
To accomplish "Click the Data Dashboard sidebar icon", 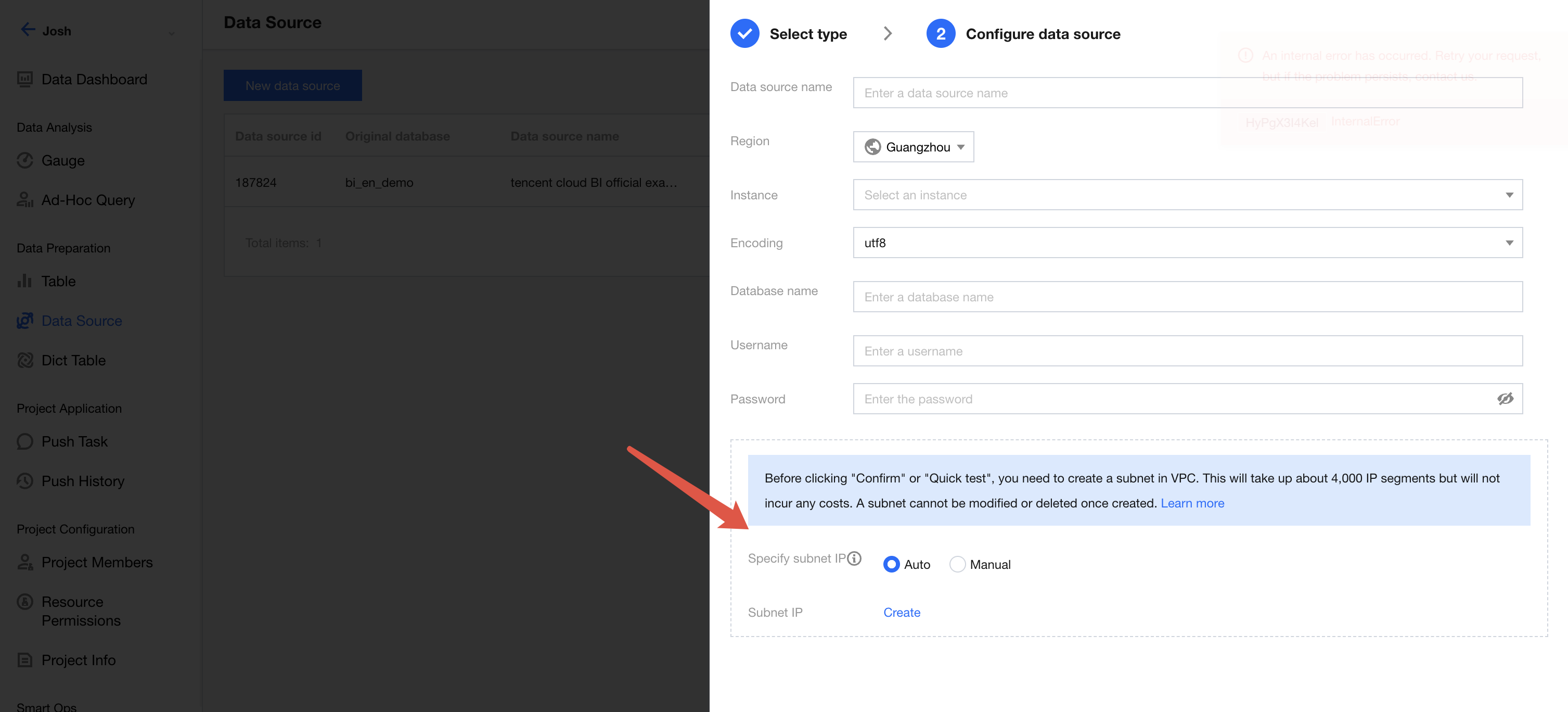I will (x=25, y=79).
